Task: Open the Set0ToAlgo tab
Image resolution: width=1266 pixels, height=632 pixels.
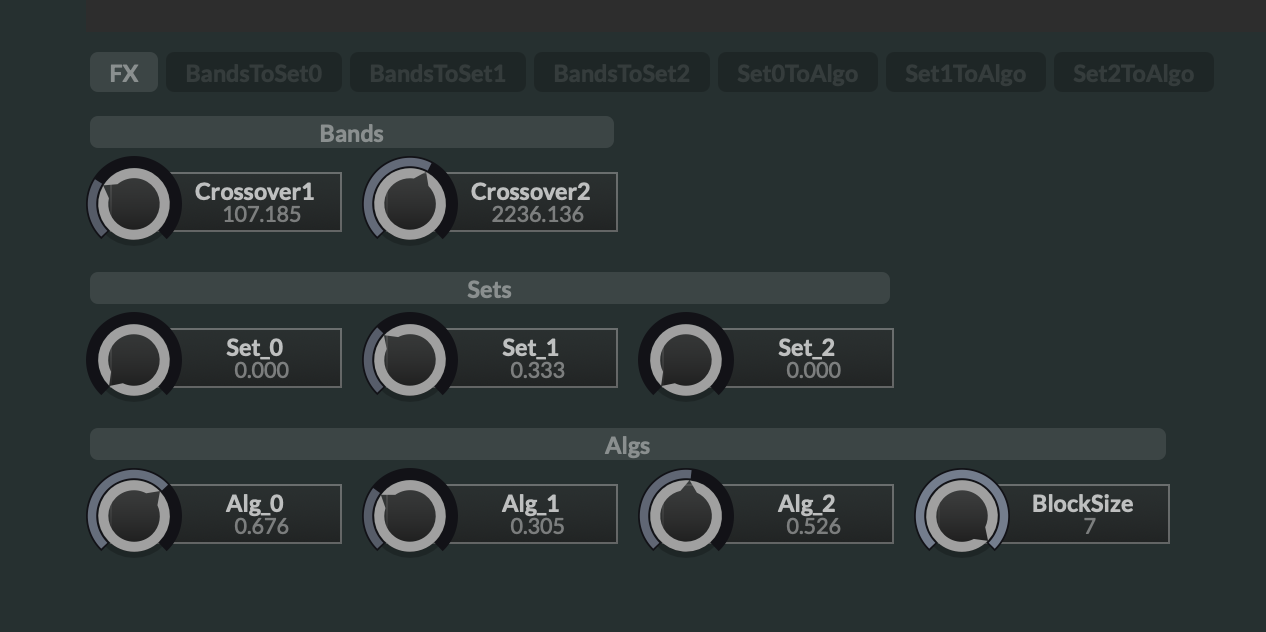Action: click(797, 73)
